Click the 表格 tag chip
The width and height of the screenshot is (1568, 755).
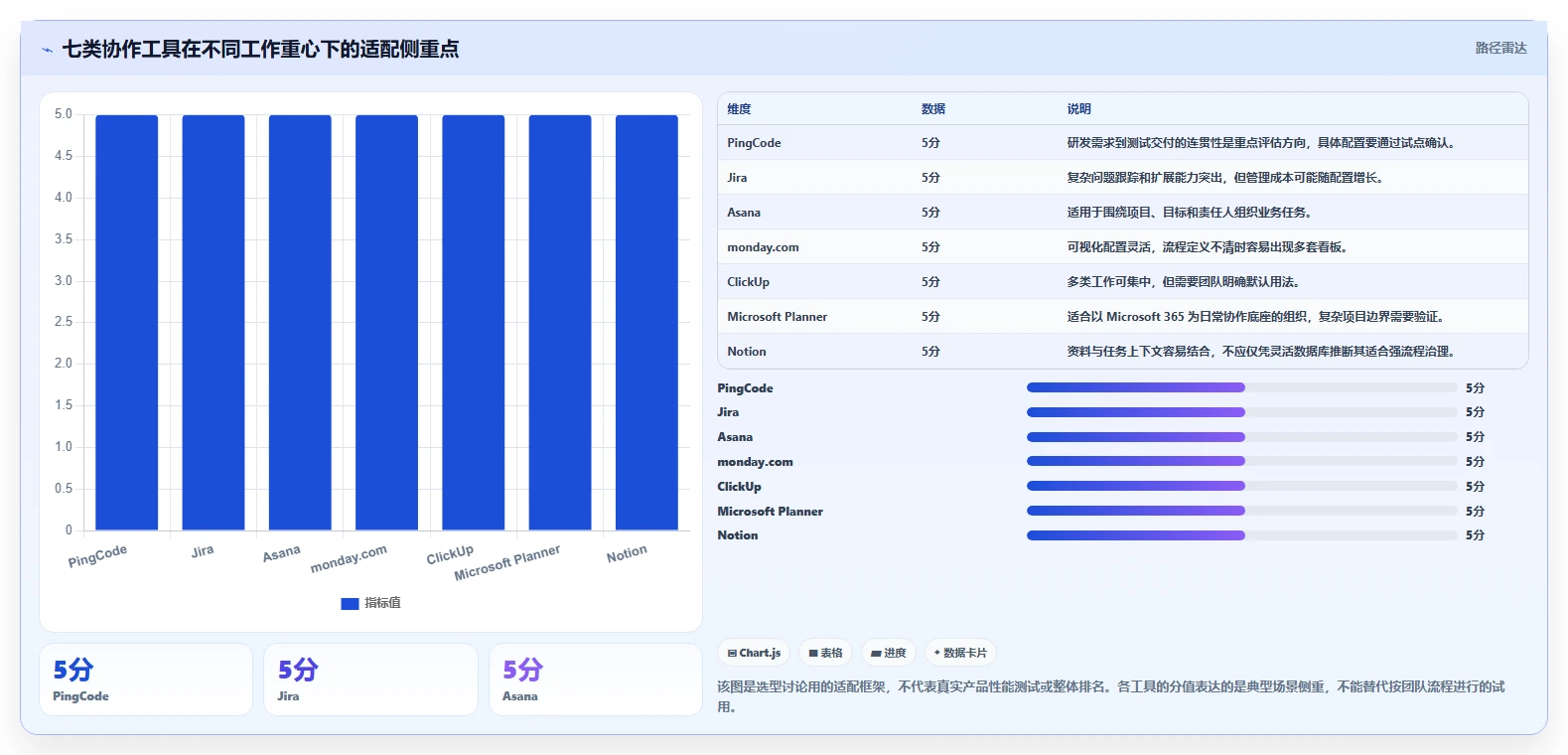click(825, 653)
